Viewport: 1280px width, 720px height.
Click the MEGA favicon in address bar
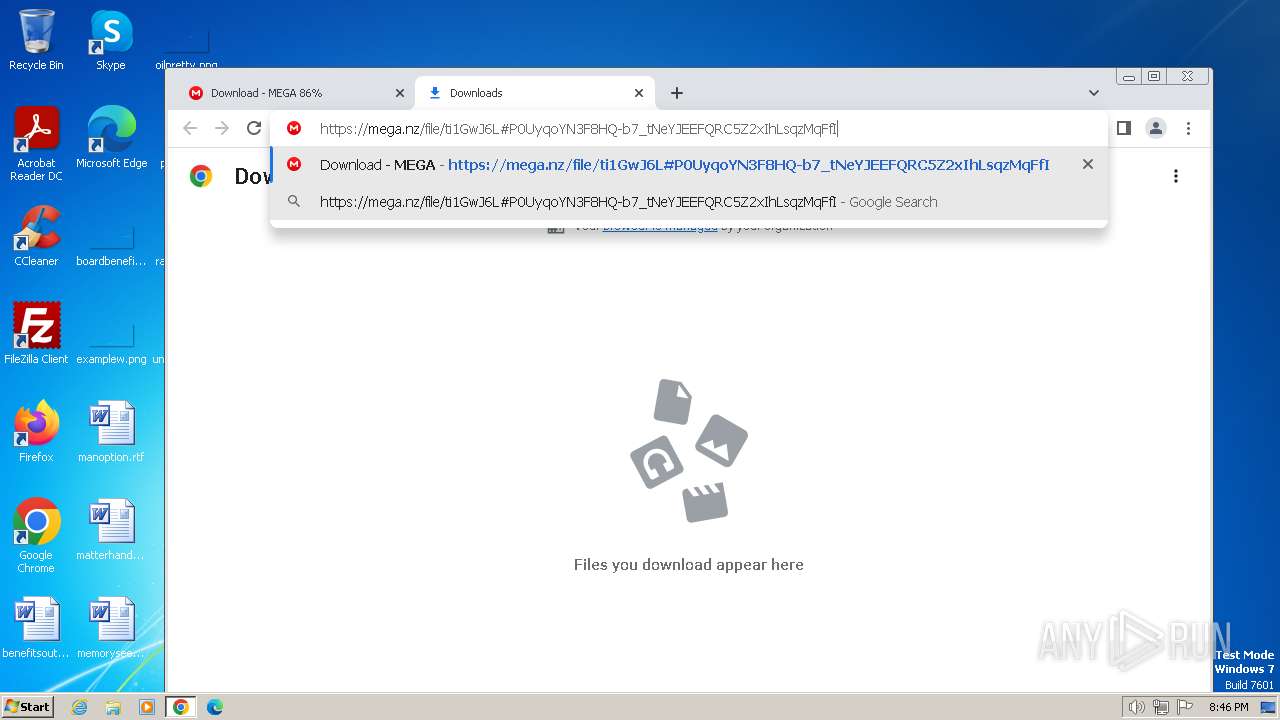pyautogui.click(x=294, y=128)
